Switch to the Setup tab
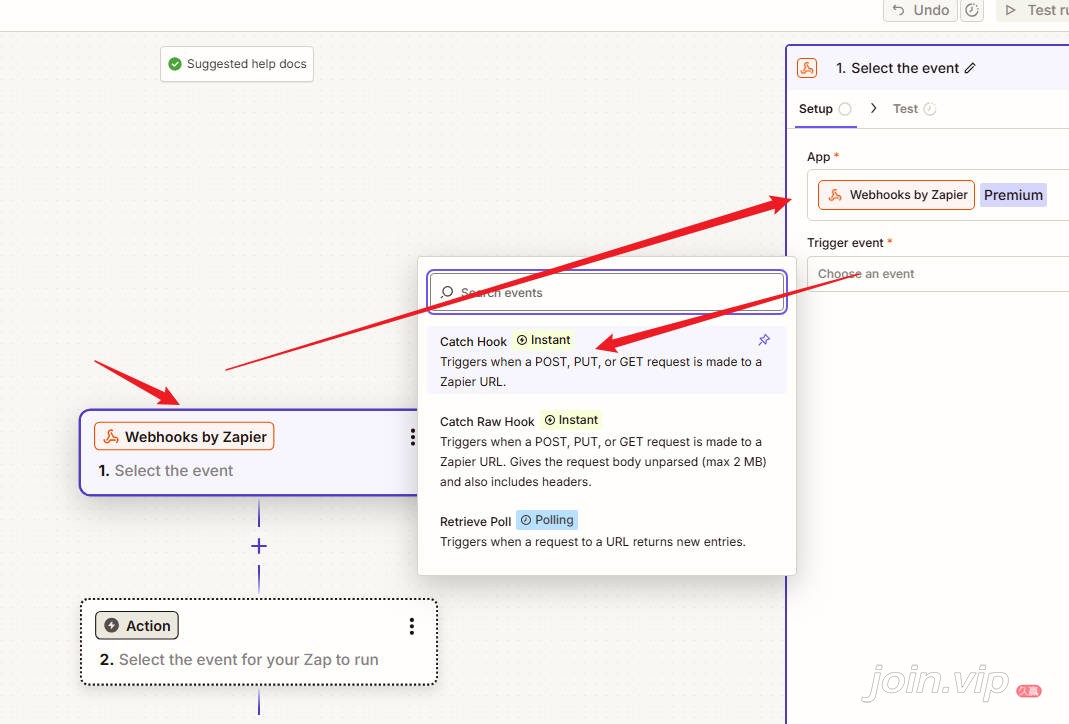1069x724 pixels. point(825,109)
